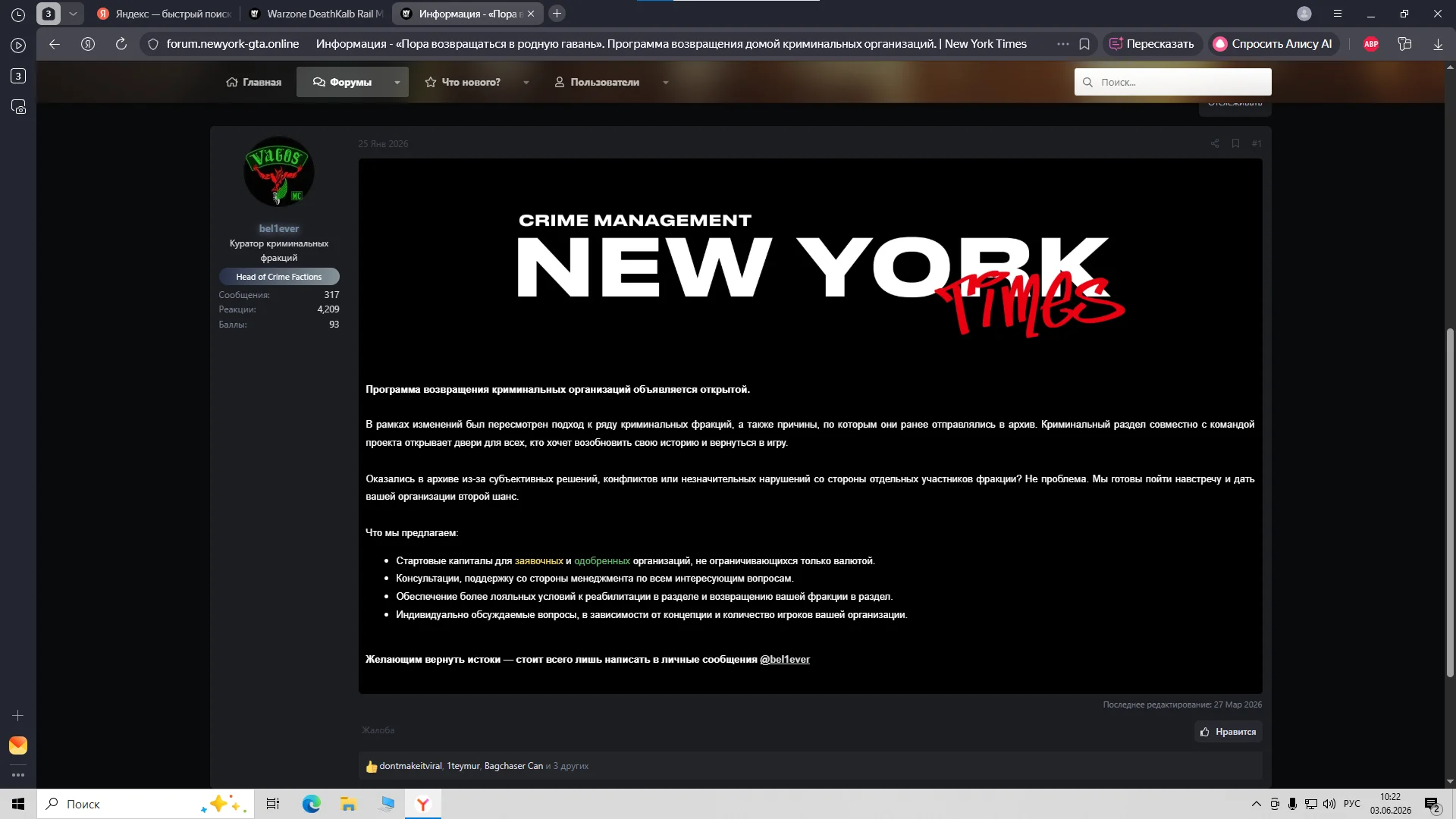Screen dimensions: 1456x819
Task: Open sidebar more options dots
Action: tap(18, 775)
